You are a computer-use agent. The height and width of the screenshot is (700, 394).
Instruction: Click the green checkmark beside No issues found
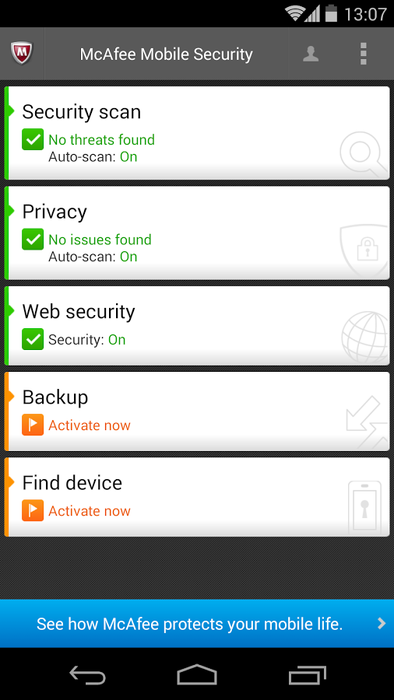tap(33, 239)
